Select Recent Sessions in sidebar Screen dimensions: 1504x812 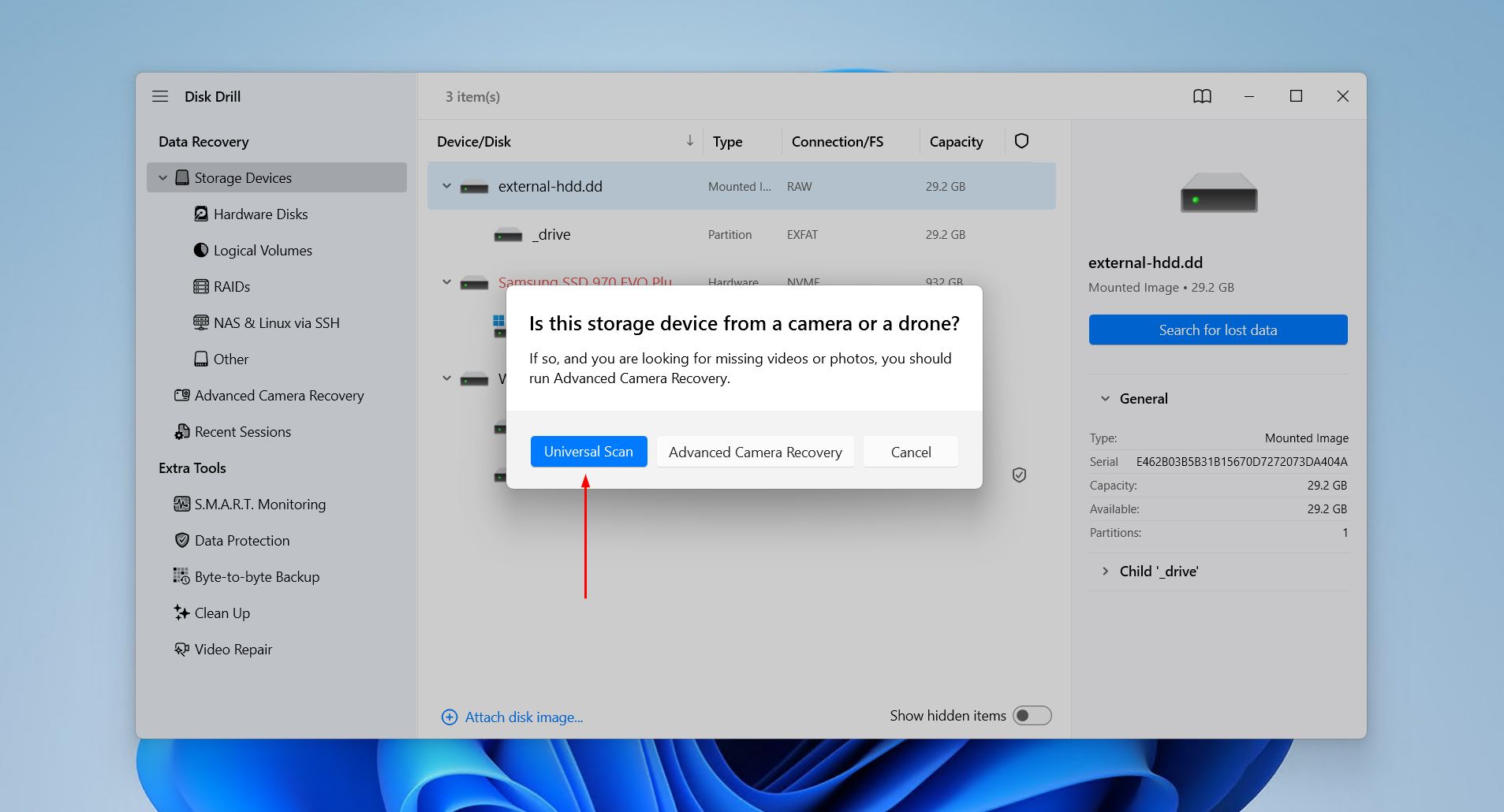pyautogui.click(x=242, y=431)
